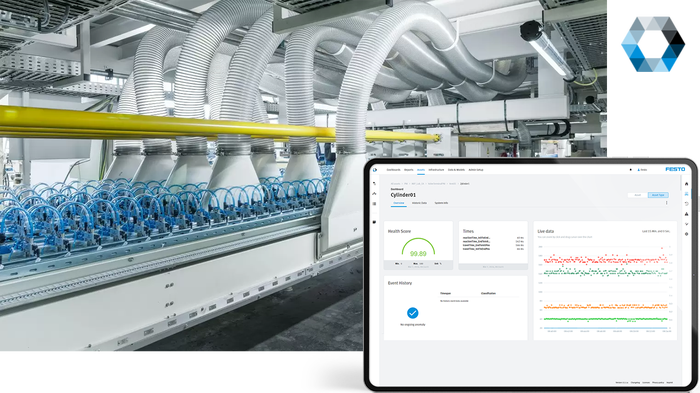Click the Cylinder01 dashboard title
Screen dimensions: 700x393
coord(403,195)
